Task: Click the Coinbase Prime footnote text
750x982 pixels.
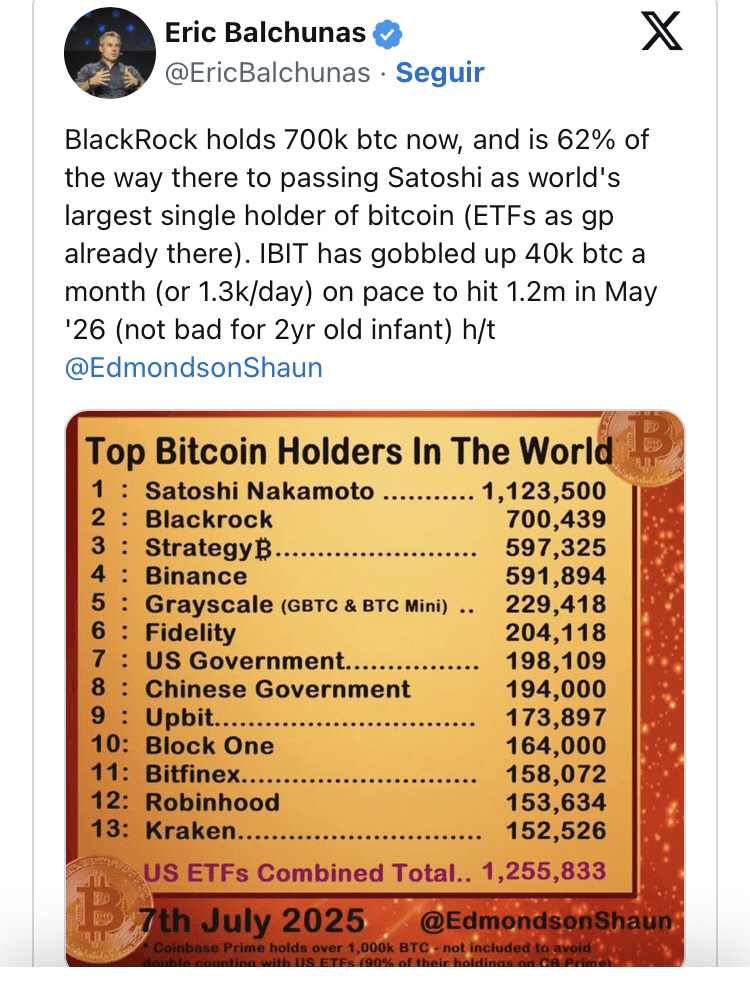Action: pos(374,954)
